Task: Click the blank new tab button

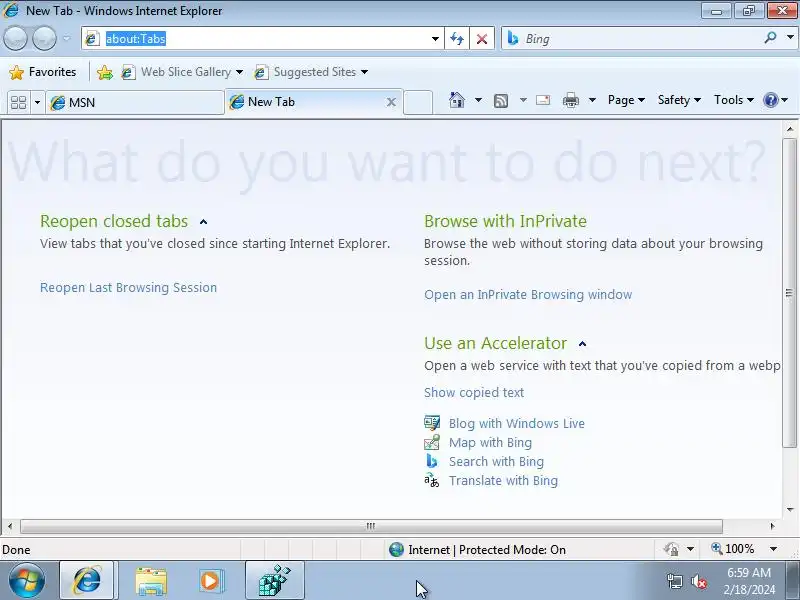Action: (418, 102)
